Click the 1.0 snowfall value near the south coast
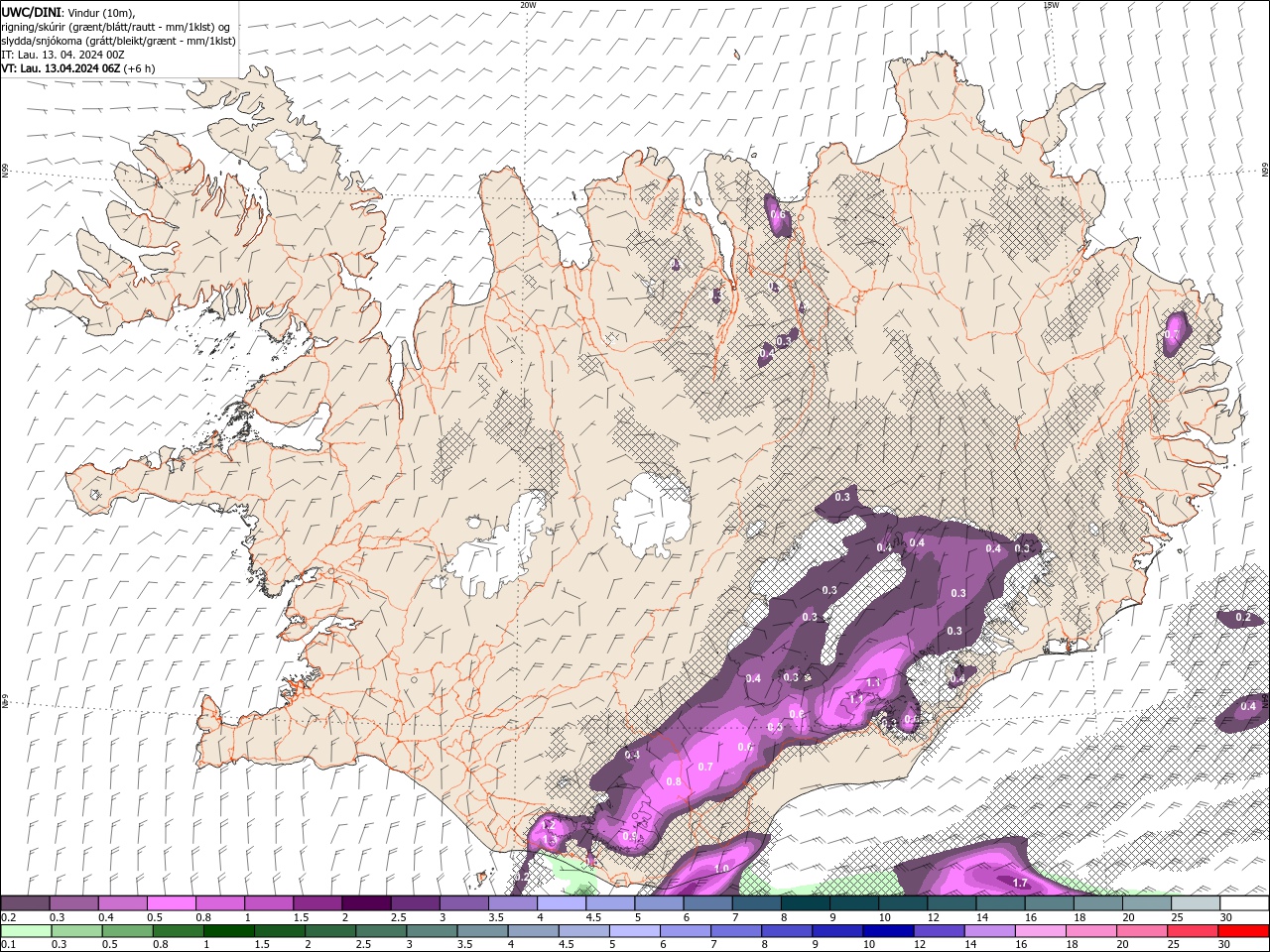 pos(721,869)
